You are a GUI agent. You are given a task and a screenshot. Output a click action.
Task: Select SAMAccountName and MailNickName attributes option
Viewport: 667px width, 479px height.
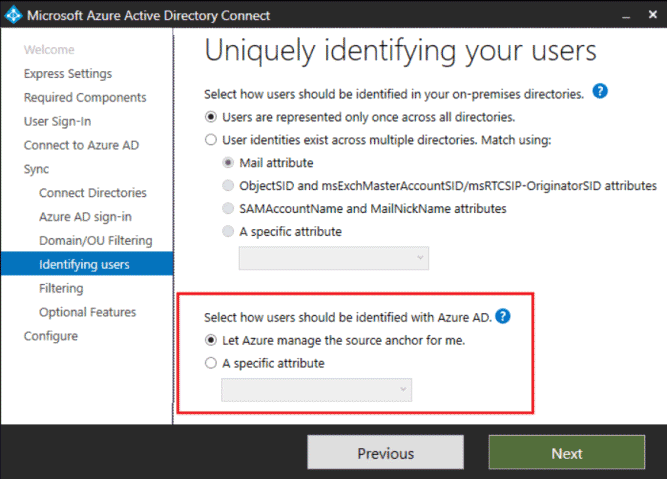[x=230, y=209]
